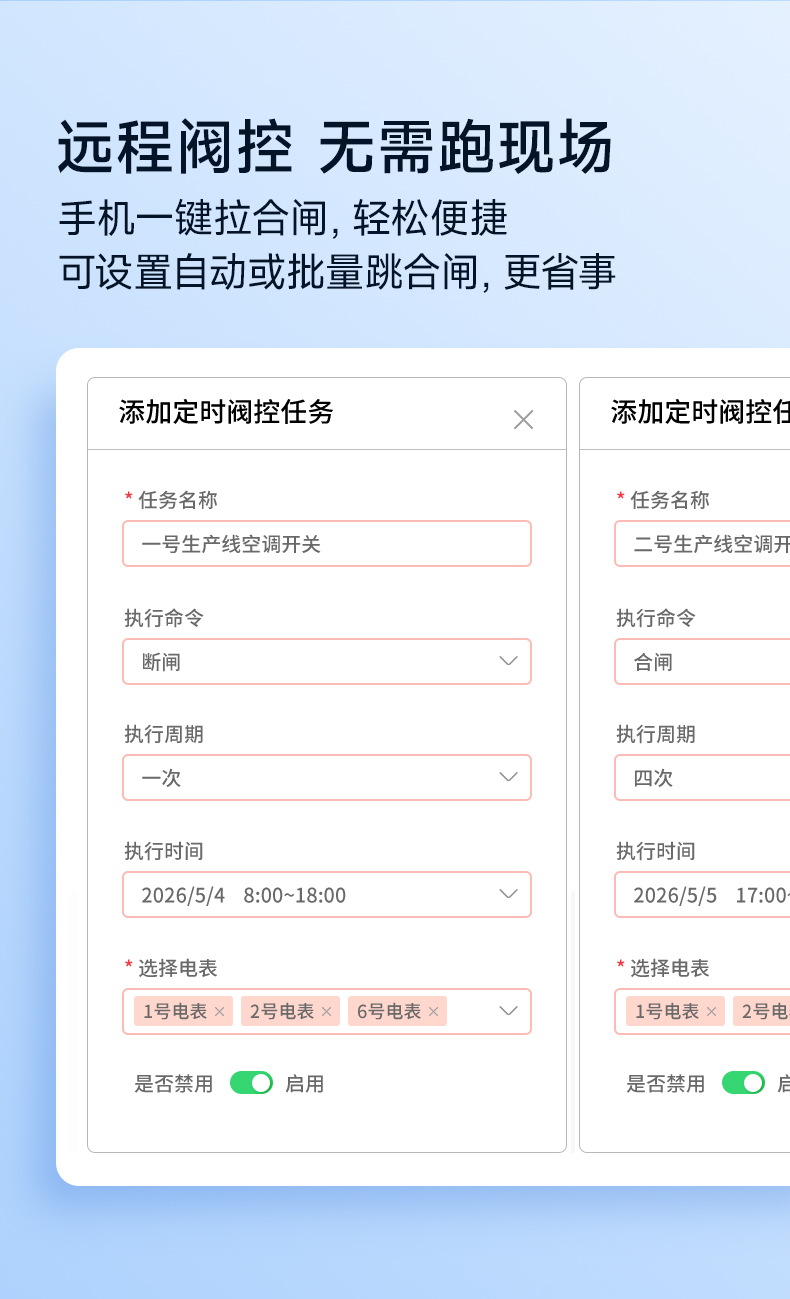Click the 6号电表 tag label
The height and width of the screenshot is (1299, 790).
tap(389, 1012)
